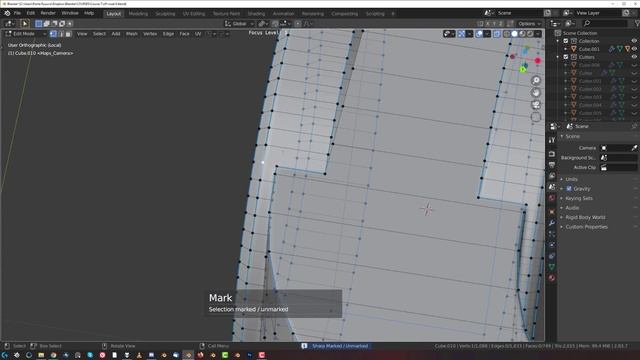Hide Cutters collection via eye icon
The height and width of the screenshot is (360, 640).
(634, 57)
